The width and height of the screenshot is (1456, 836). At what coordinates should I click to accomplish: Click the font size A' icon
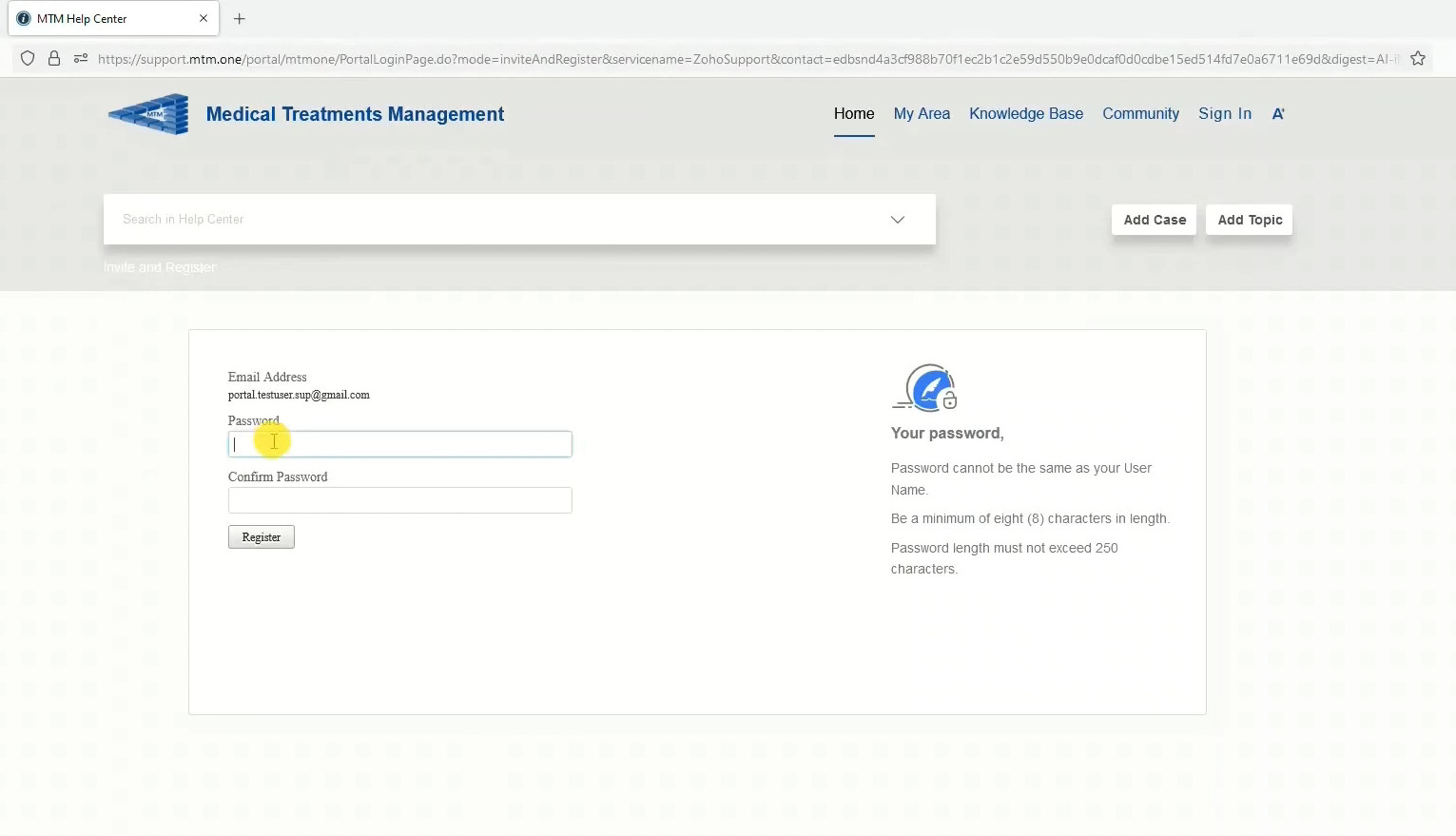pyautogui.click(x=1278, y=113)
